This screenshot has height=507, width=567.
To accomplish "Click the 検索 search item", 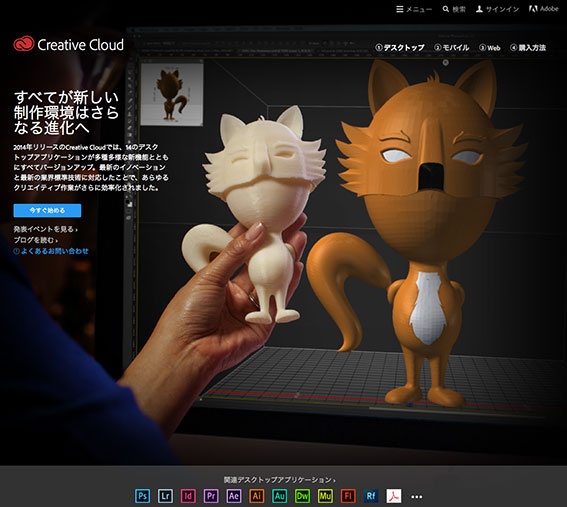I will point(454,9).
